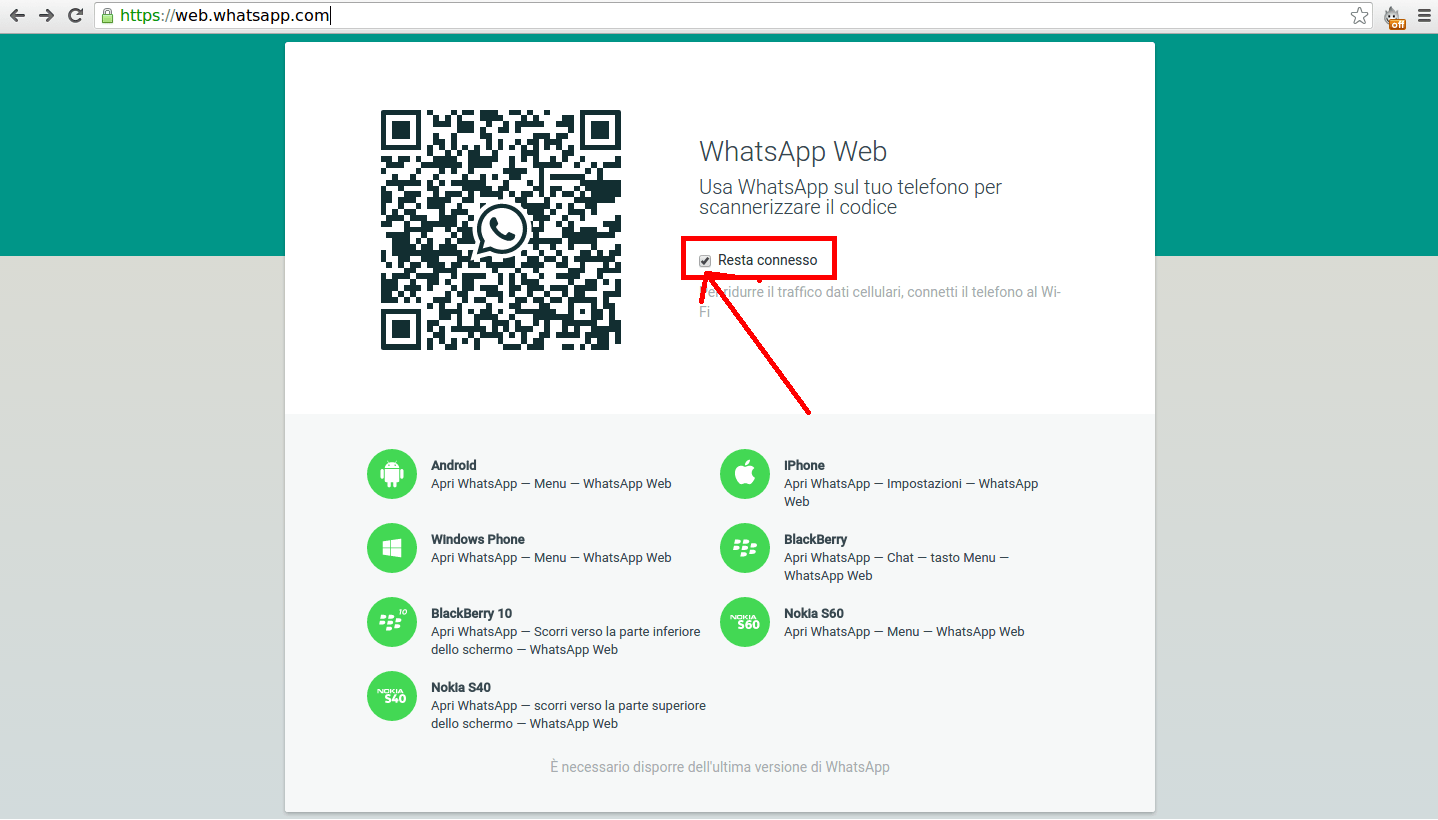Click the browser Forward arrow
Image resolution: width=1438 pixels, height=820 pixels.
pos(46,16)
